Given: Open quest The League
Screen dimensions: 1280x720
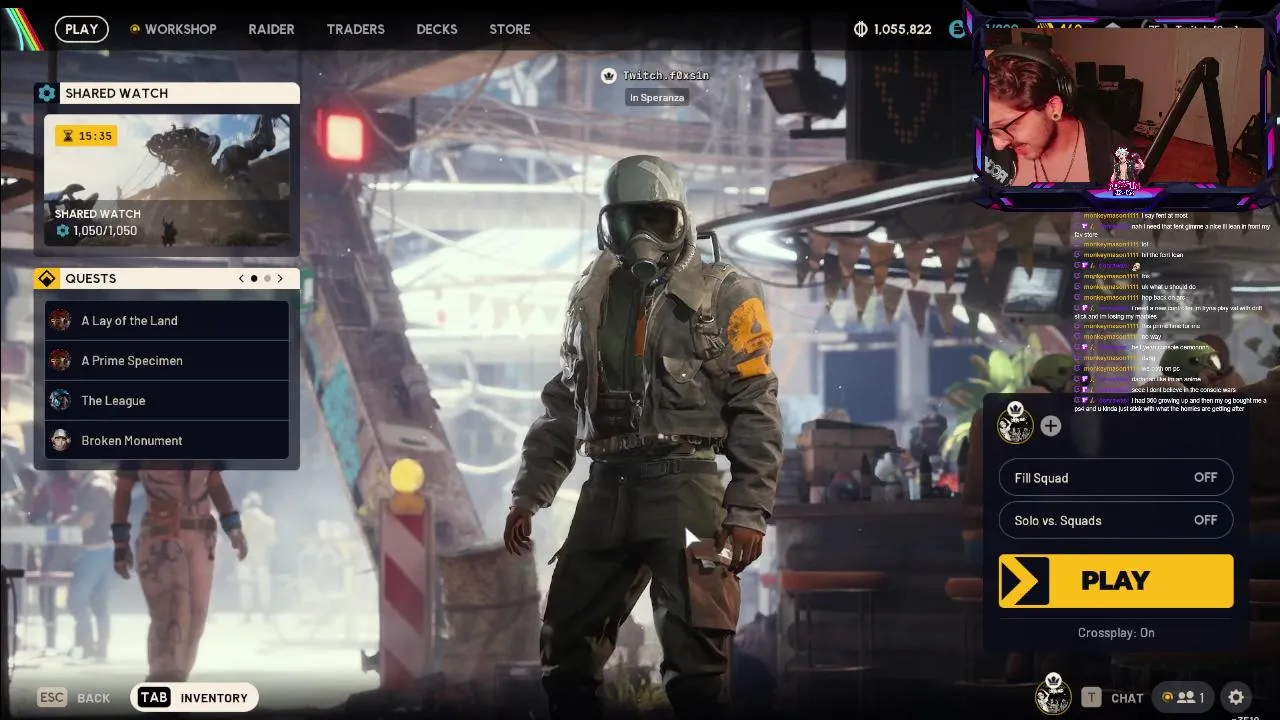Looking at the screenshot, I should 167,400.
